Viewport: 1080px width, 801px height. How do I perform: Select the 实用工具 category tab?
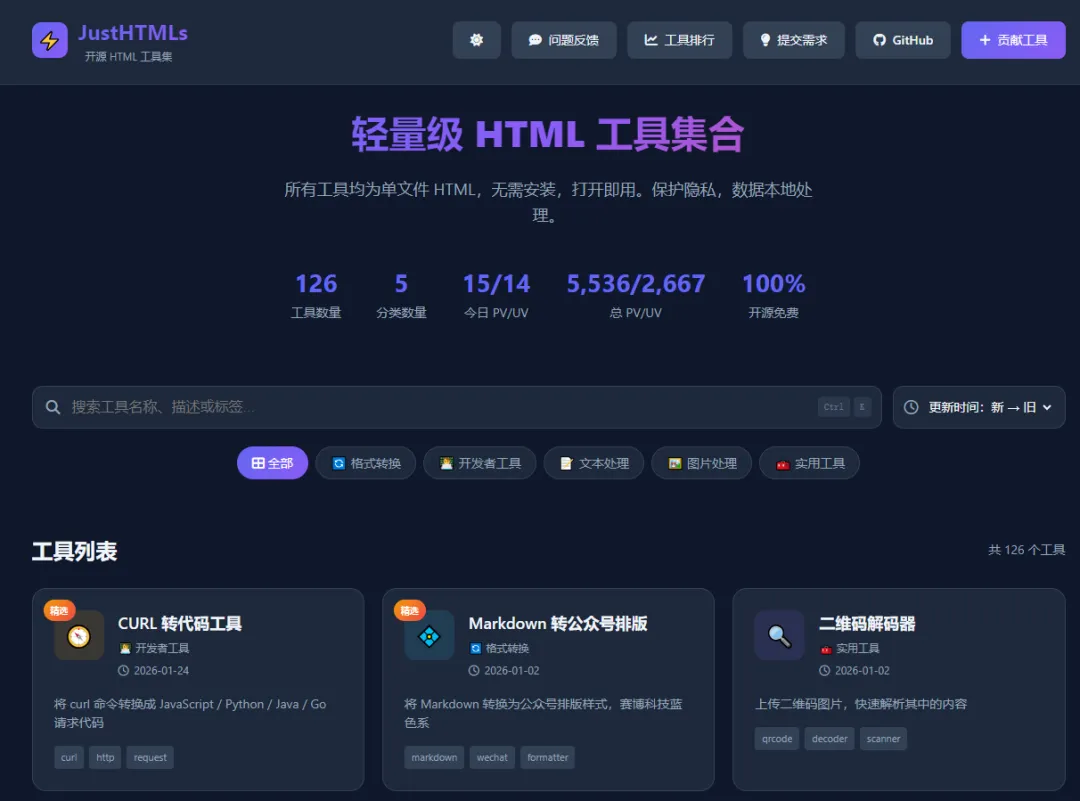(809, 463)
